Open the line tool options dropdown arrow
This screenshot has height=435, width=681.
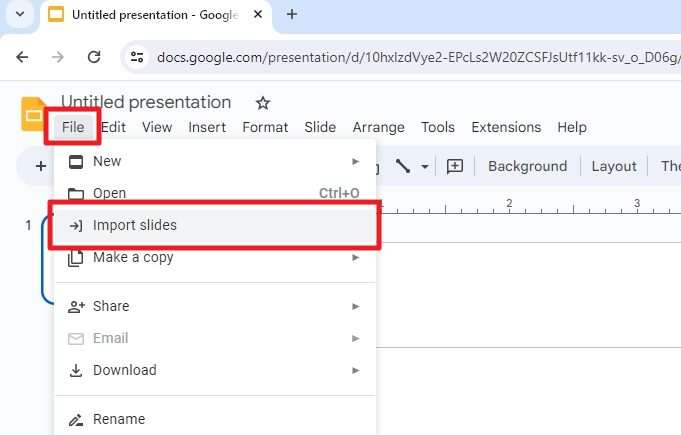[425, 167]
